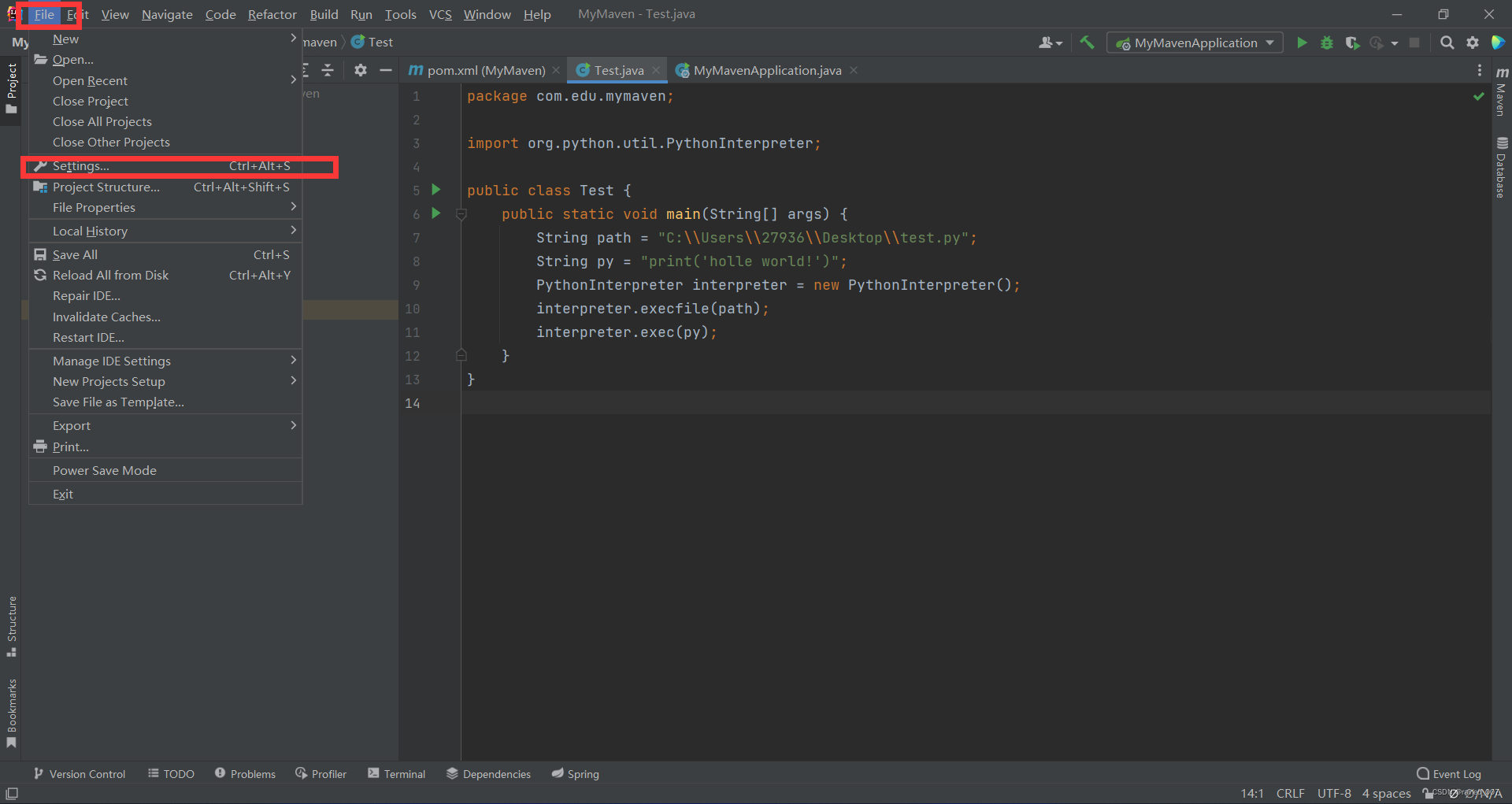Screen dimensions: 1512x804
Task: Click the CRLF line separator status
Action: pyautogui.click(x=1290, y=794)
